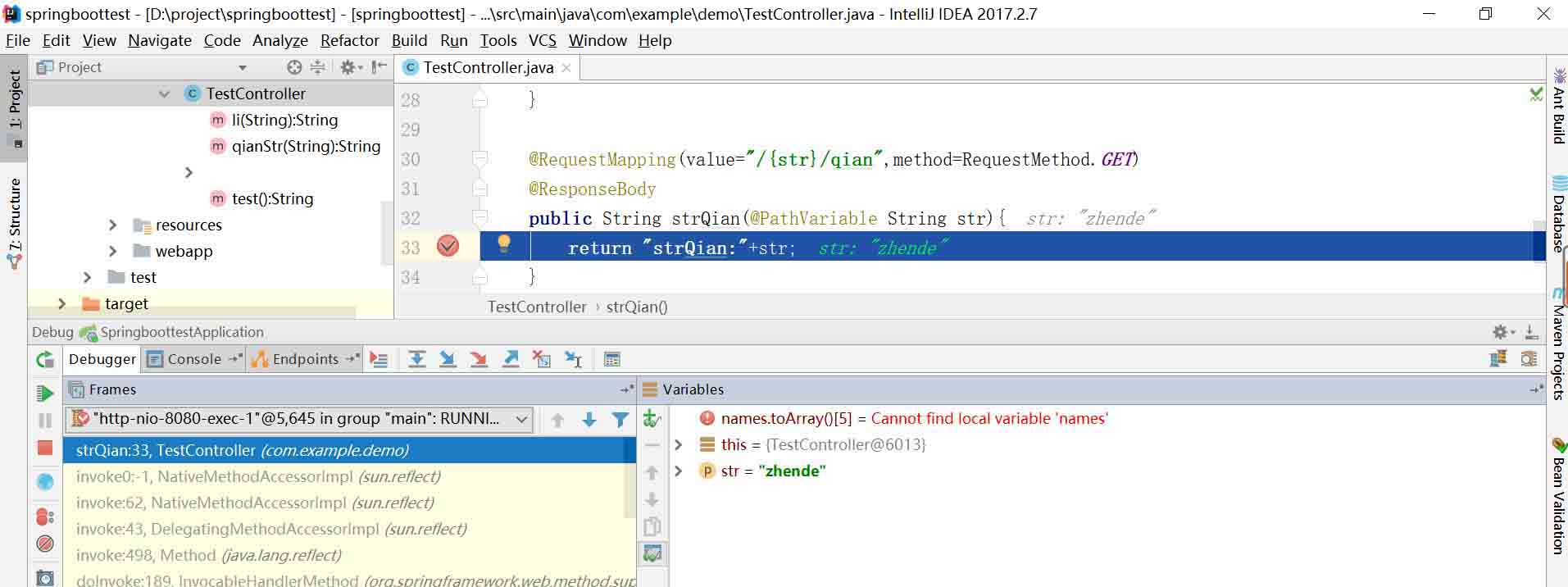Select the invoke:498, Method frame
Screen dimensions: 1568x587
349,555
